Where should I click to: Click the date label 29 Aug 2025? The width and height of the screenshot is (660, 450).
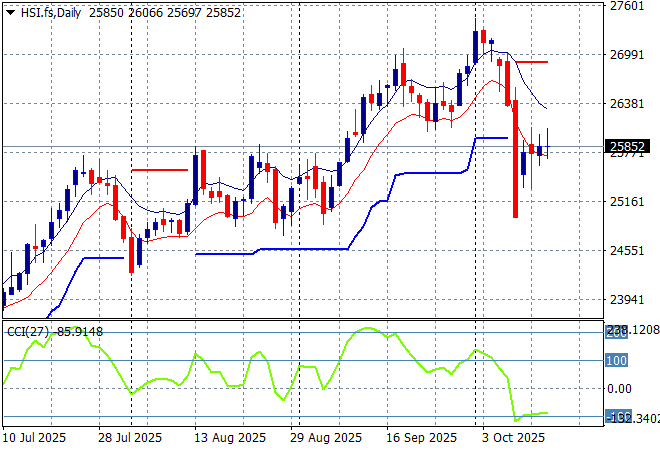coord(326,438)
